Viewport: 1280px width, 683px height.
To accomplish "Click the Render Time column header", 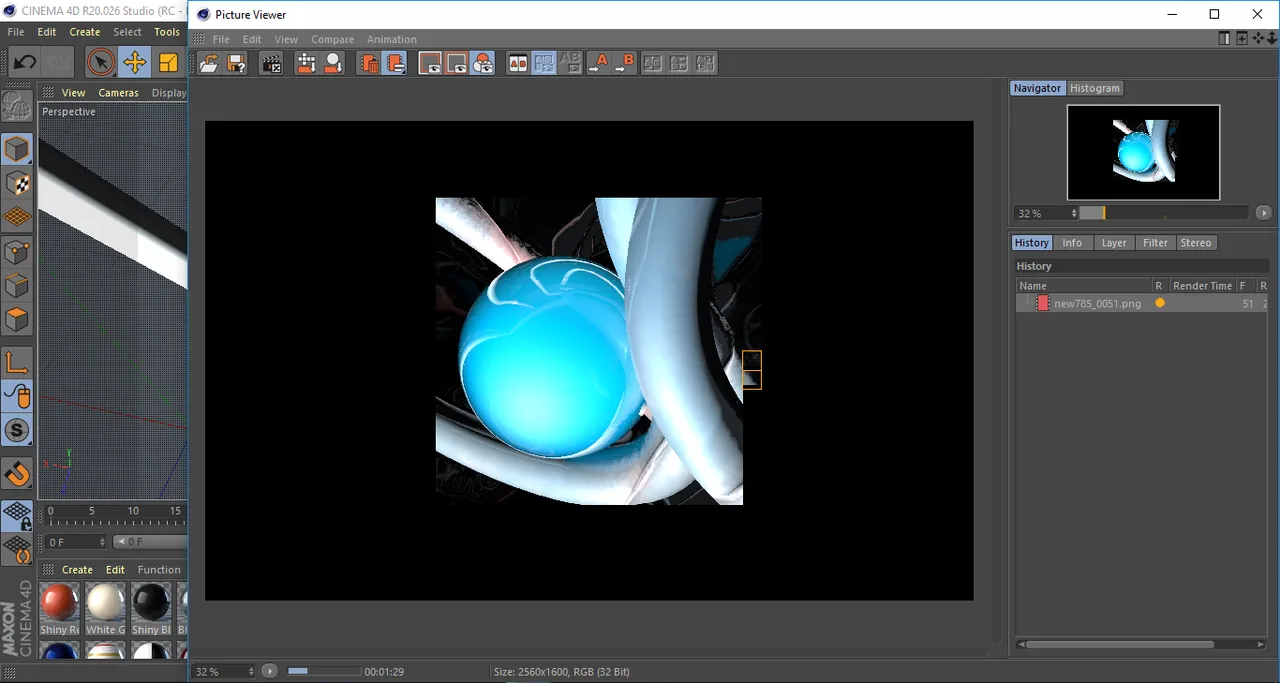I will 1202,286.
